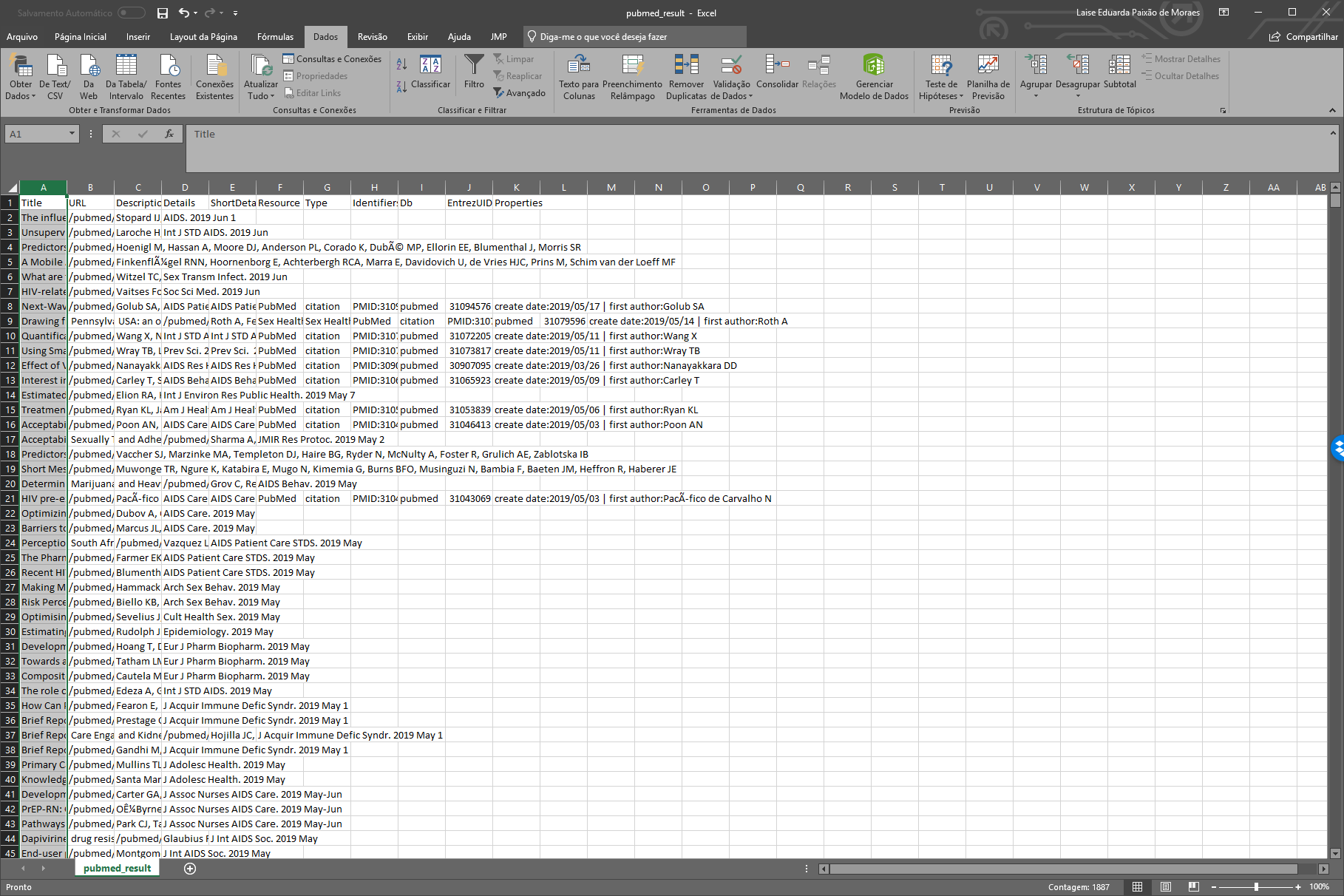Image resolution: width=1344 pixels, height=896 pixels.
Task: Open Página Inicial tab
Action: 81,37
